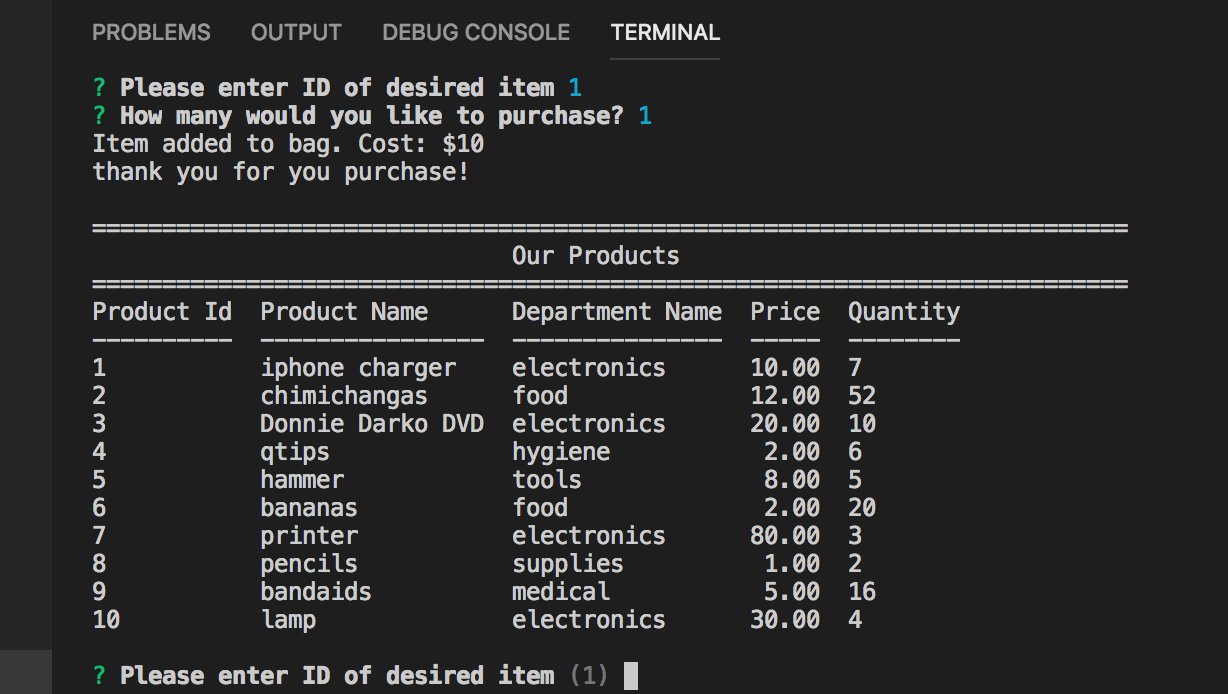Image resolution: width=1228 pixels, height=694 pixels.
Task: Click the Quantity column header
Action: pyautogui.click(x=904, y=311)
